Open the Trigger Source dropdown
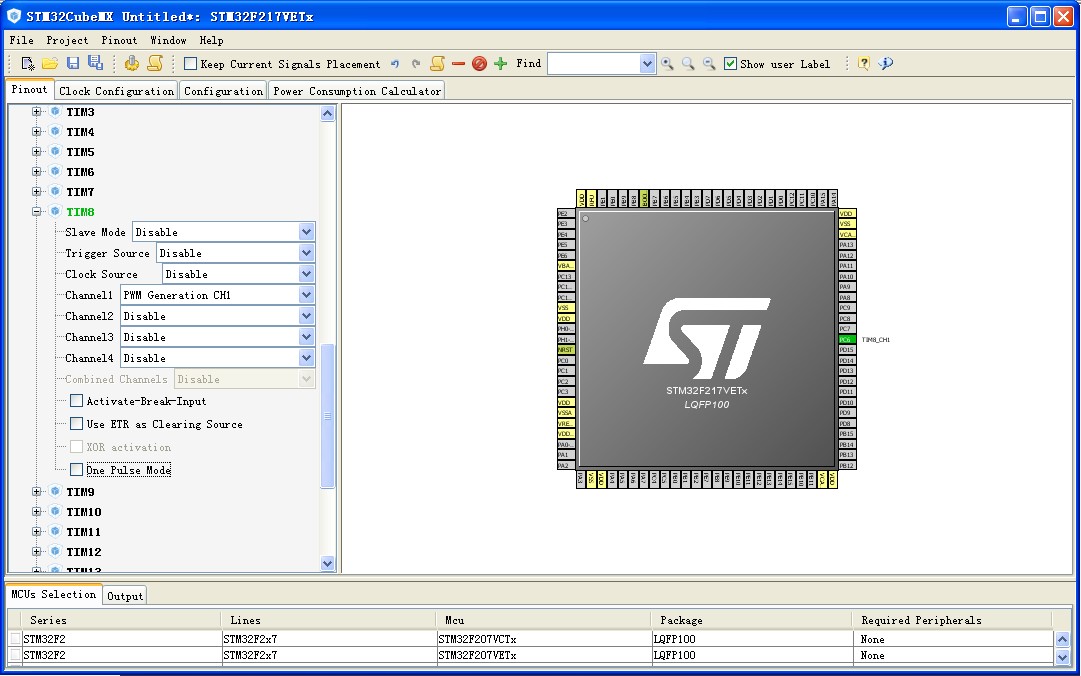The width and height of the screenshot is (1081, 676). [307, 253]
